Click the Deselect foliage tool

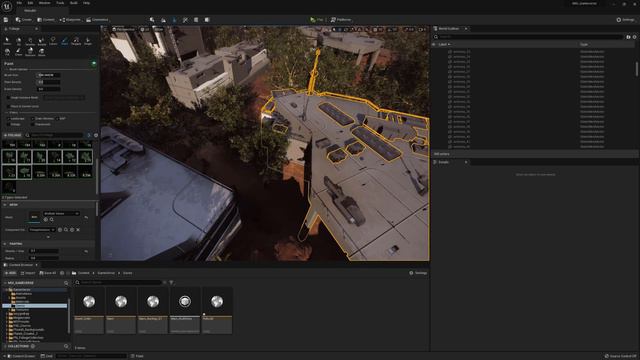click(x=30, y=41)
